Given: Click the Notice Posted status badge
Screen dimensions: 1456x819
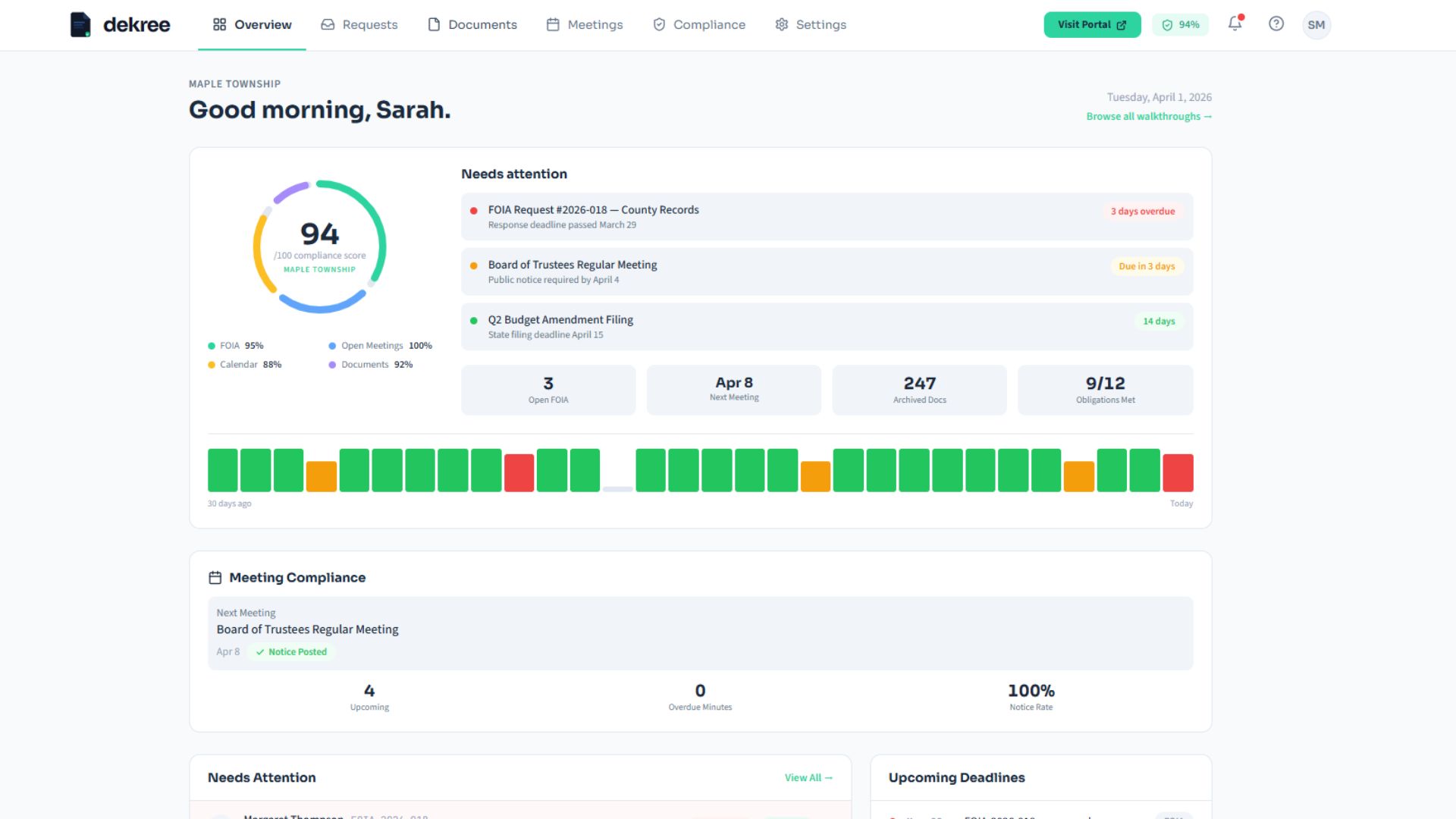Looking at the screenshot, I should pyautogui.click(x=291, y=651).
